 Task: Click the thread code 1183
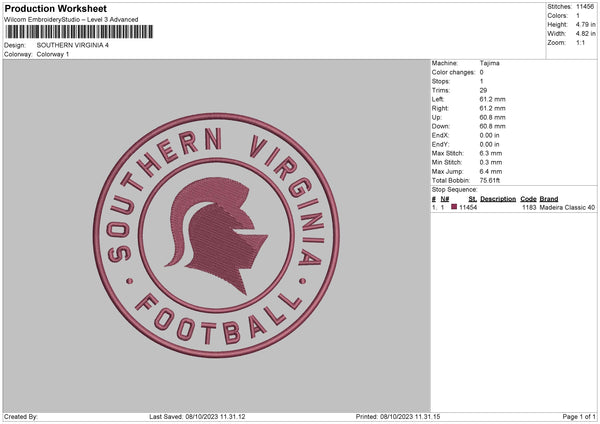tap(529, 207)
